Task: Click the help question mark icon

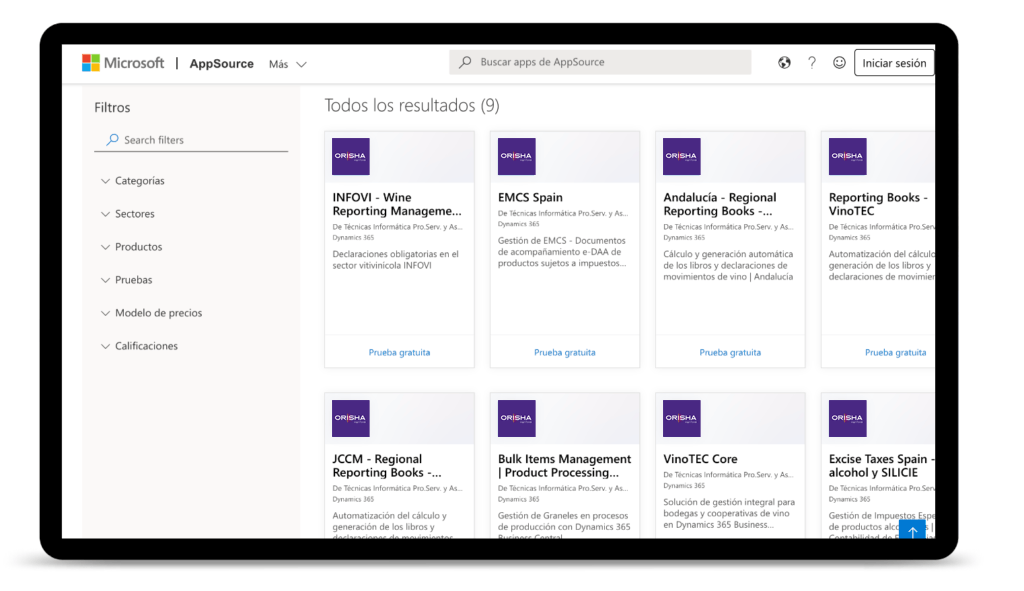Action: [812, 62]
